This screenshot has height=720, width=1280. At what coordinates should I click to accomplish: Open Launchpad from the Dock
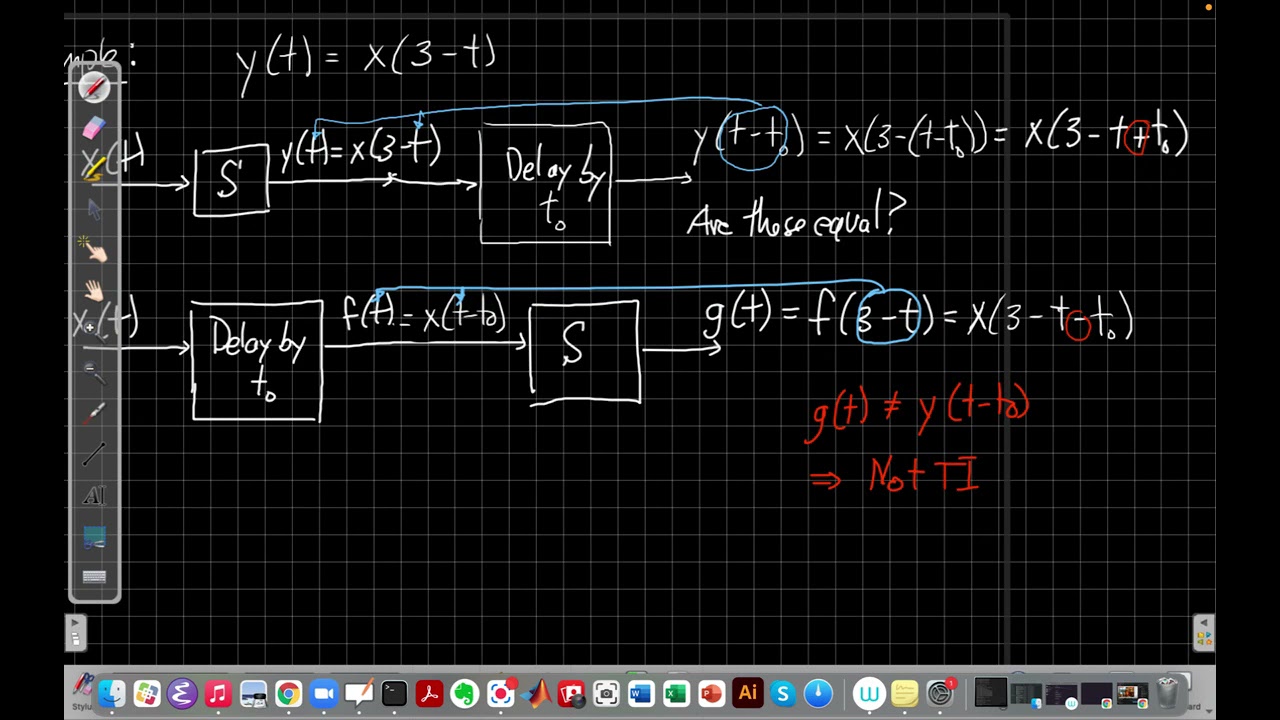147,693
